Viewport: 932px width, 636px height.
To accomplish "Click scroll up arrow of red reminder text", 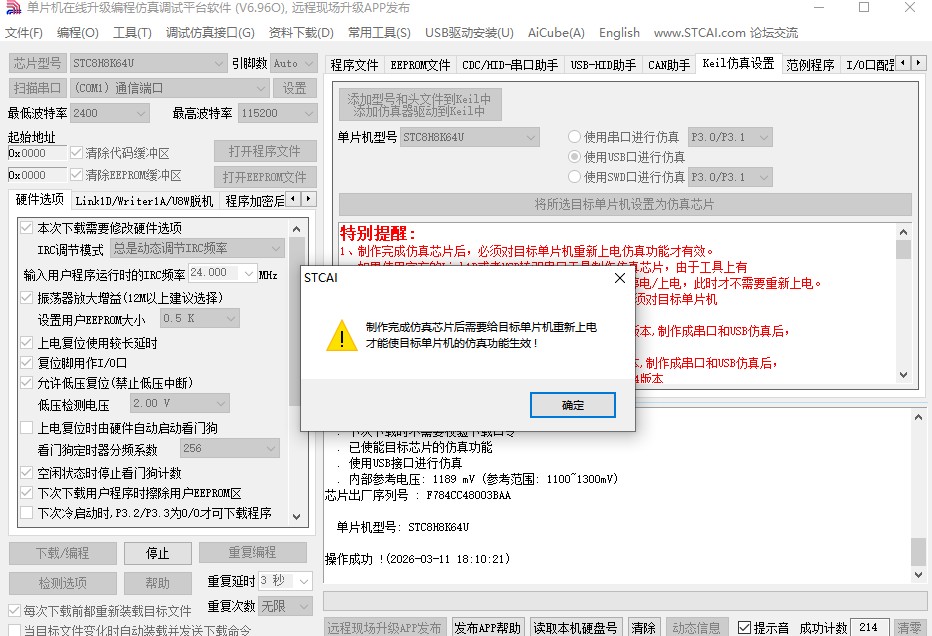I will [x=903, y=232].
